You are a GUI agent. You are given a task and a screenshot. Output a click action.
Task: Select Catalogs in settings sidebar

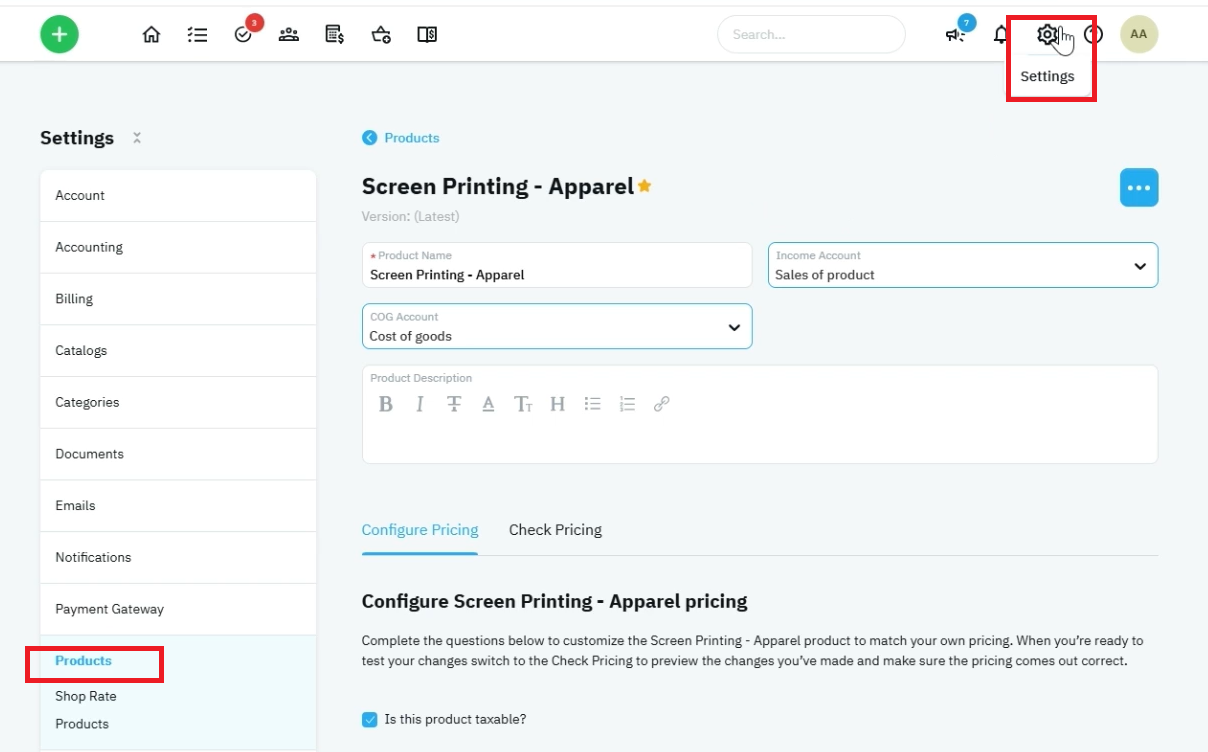click(178, 351)
